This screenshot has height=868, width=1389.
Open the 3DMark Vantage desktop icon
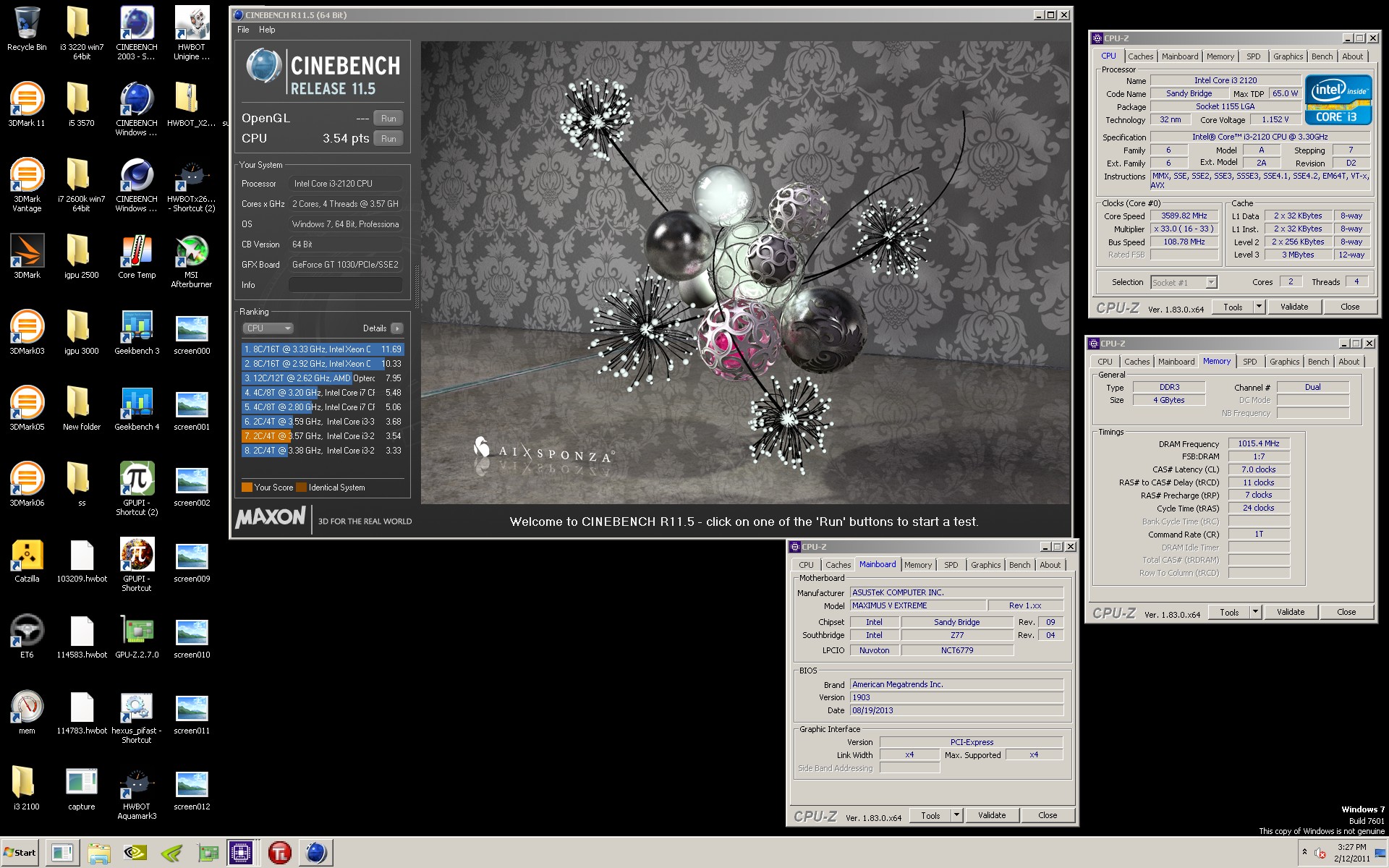[27, 184]
